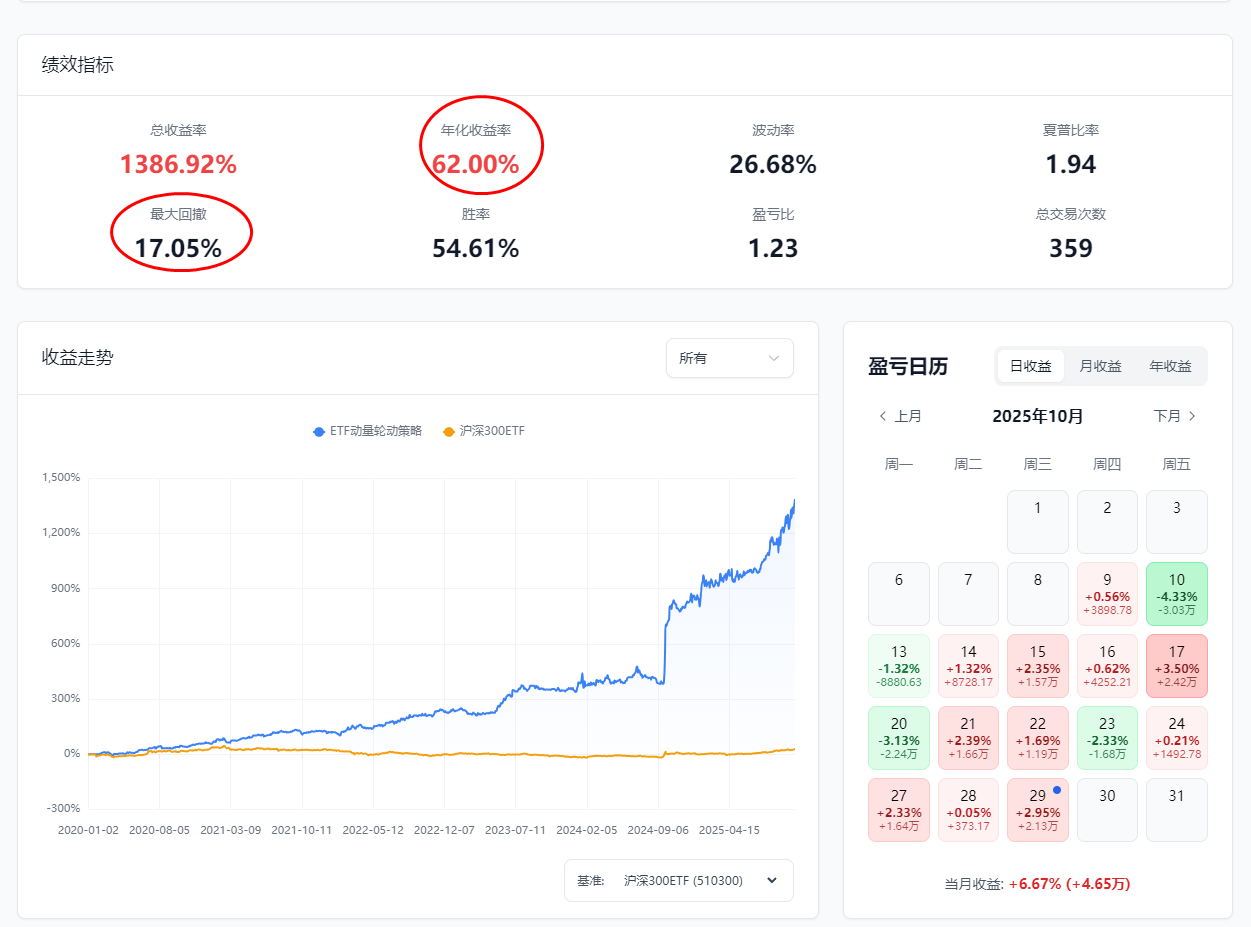Click the 2025年10月 month title
The width and height of the screenshot is (1251, 927).
click(1037, 416)
